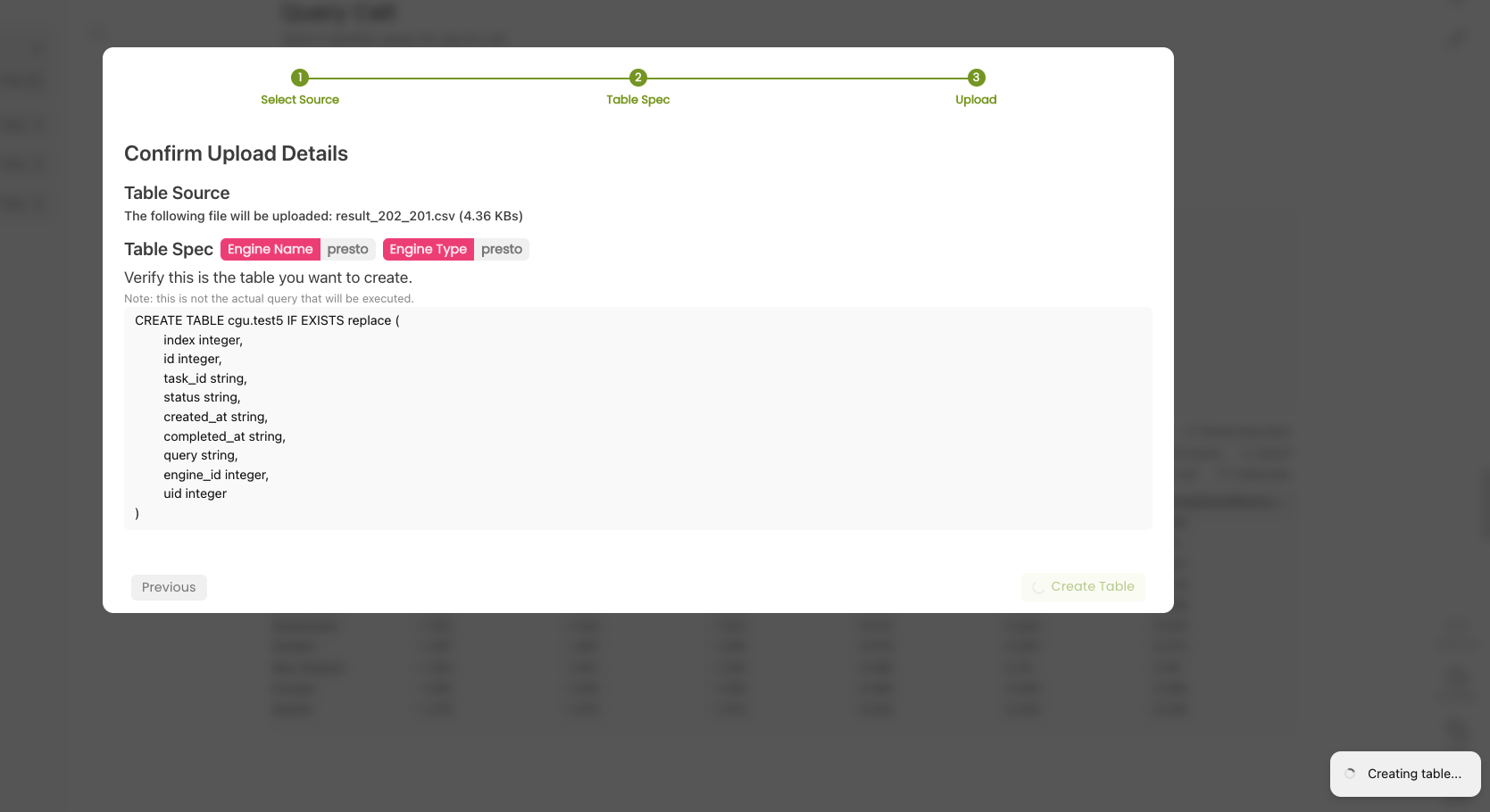Open the Table Spec step label
The width and height of the screenshot is (1490, 812).
[x=637, y=100]
